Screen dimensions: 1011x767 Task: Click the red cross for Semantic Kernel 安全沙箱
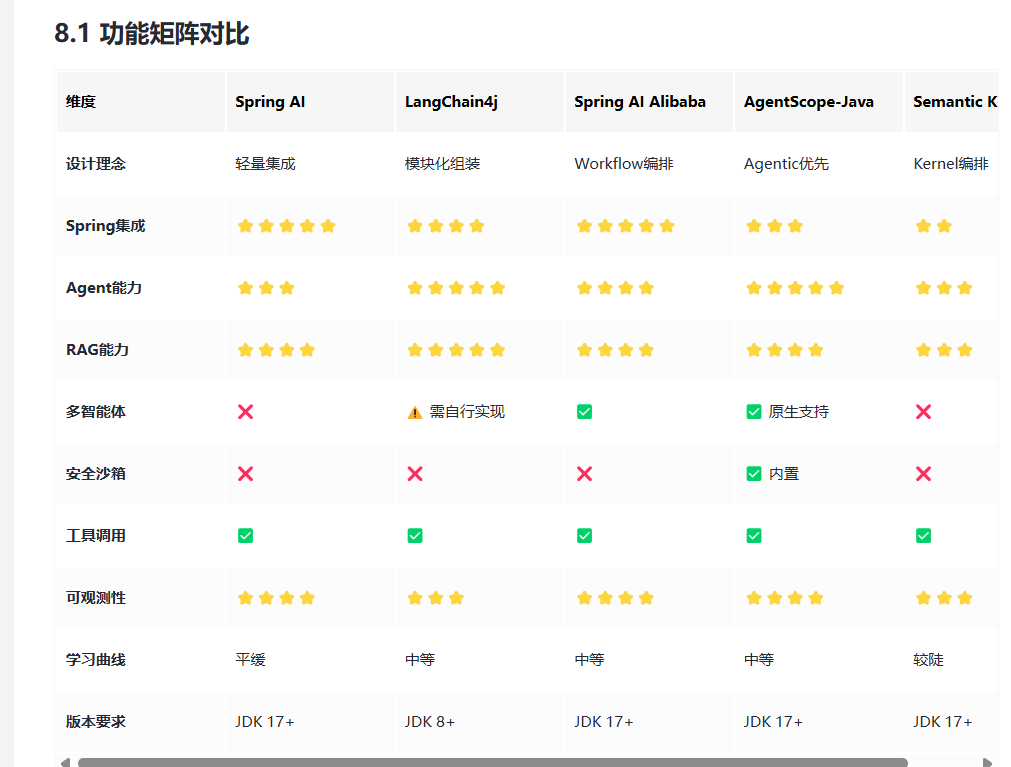tap(924, 474)
